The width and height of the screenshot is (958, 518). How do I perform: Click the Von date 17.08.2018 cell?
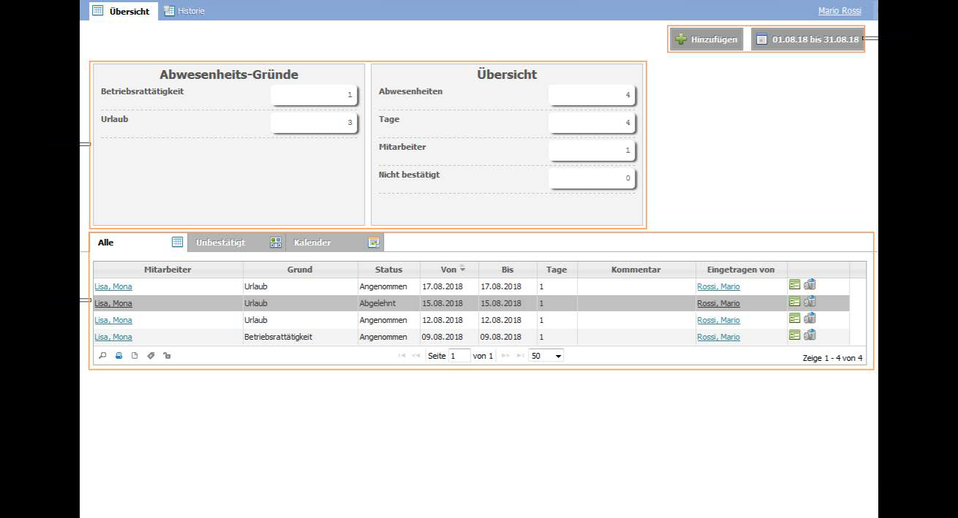[449, 286]
